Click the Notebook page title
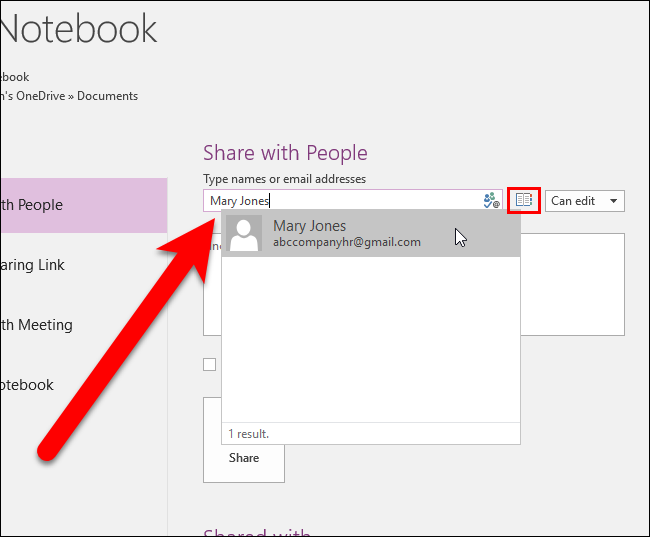This screenshot has width=650, height=537. (79, 29)
